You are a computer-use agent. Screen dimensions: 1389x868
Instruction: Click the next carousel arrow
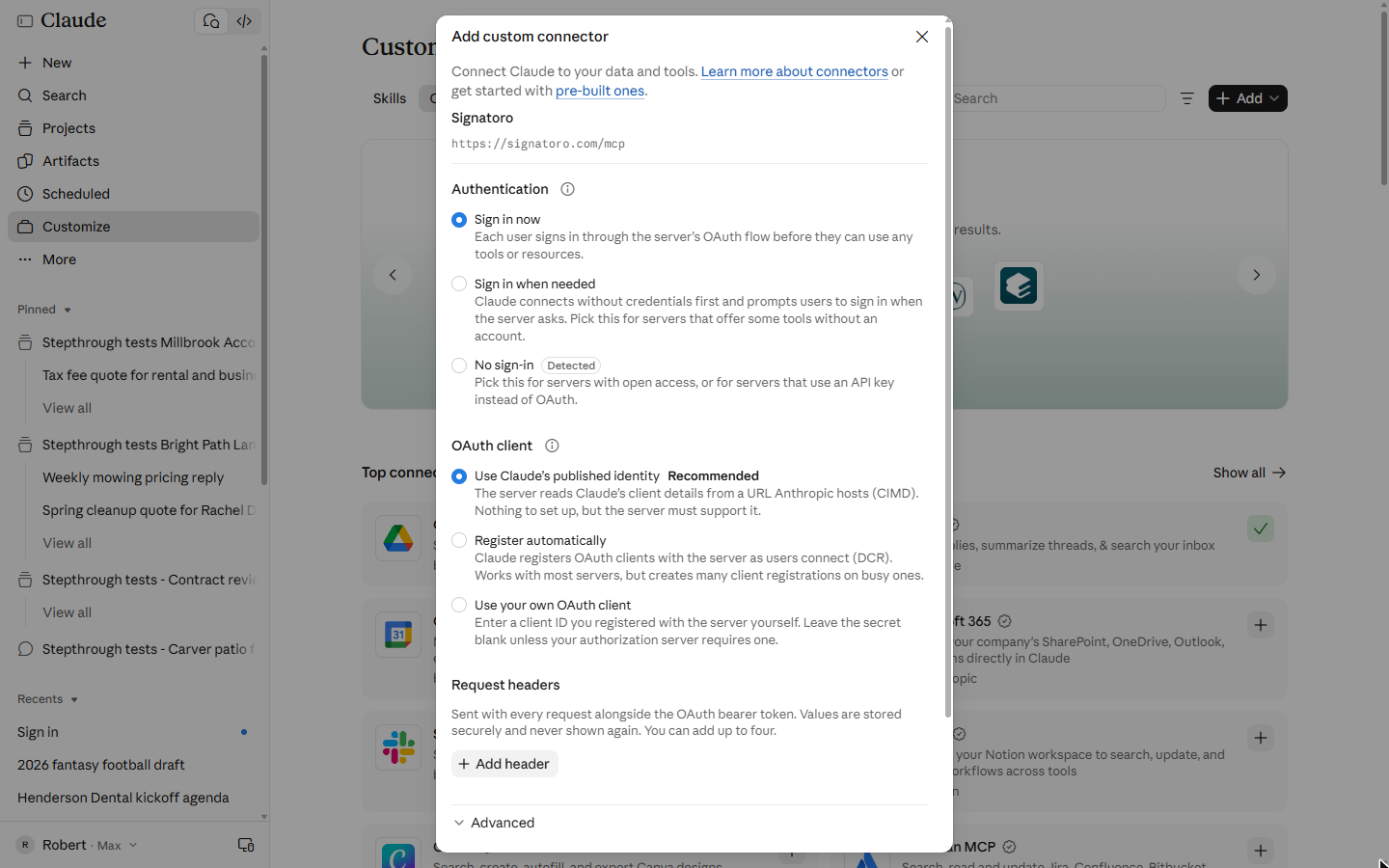1257,275
